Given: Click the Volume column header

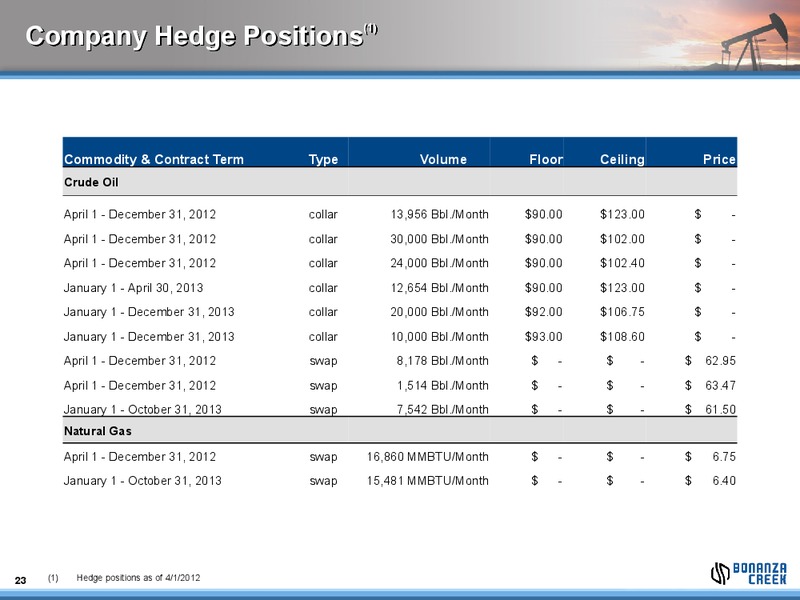Looking at the screenshot, I should click(x=443, y=159).
